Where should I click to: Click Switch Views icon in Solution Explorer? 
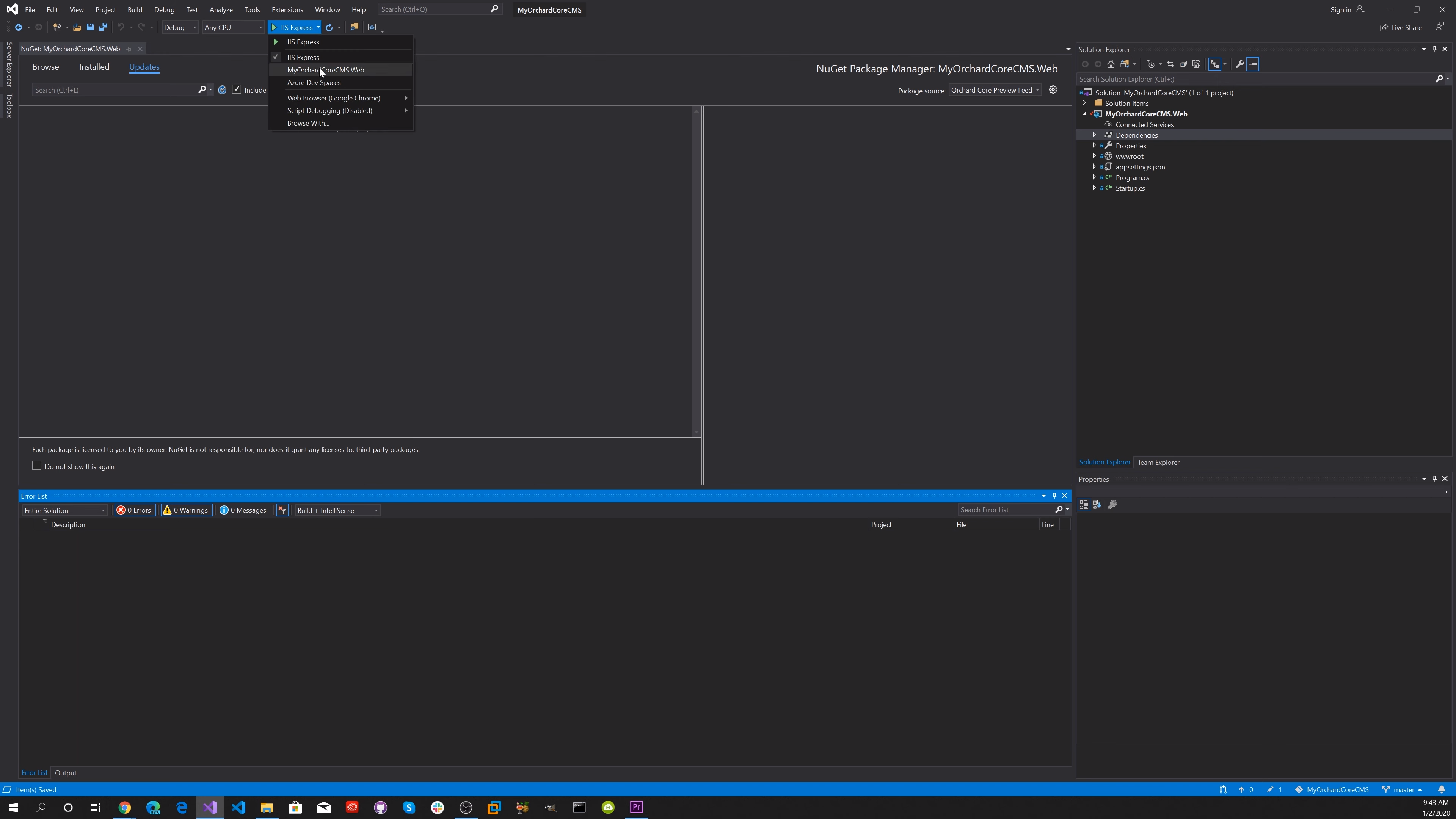click(x=1125, y=64)
